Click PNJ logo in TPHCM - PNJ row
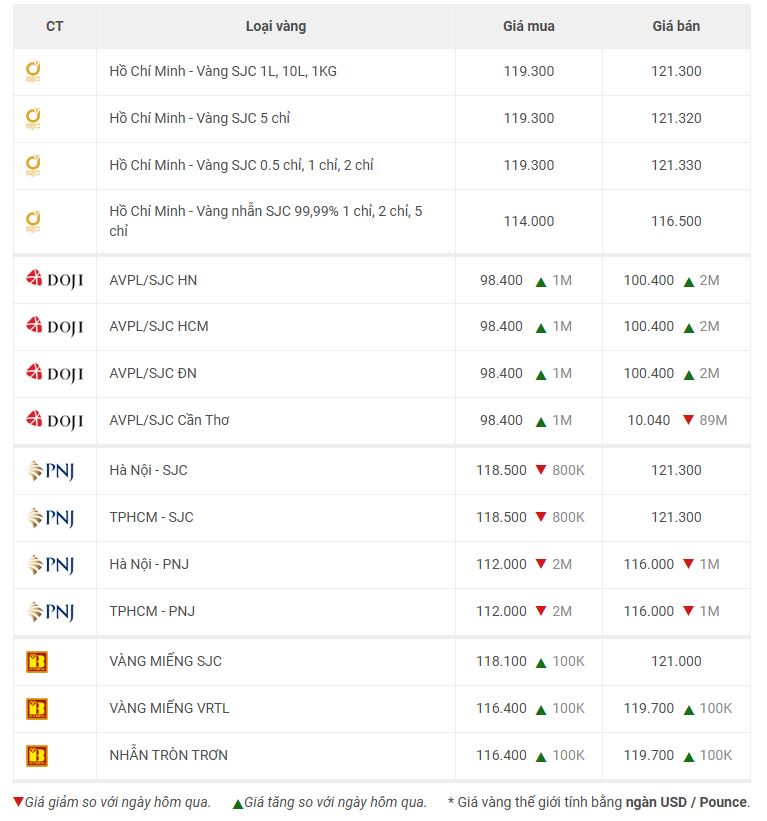This screenshot has height=821, width=767. coord(50,611)
